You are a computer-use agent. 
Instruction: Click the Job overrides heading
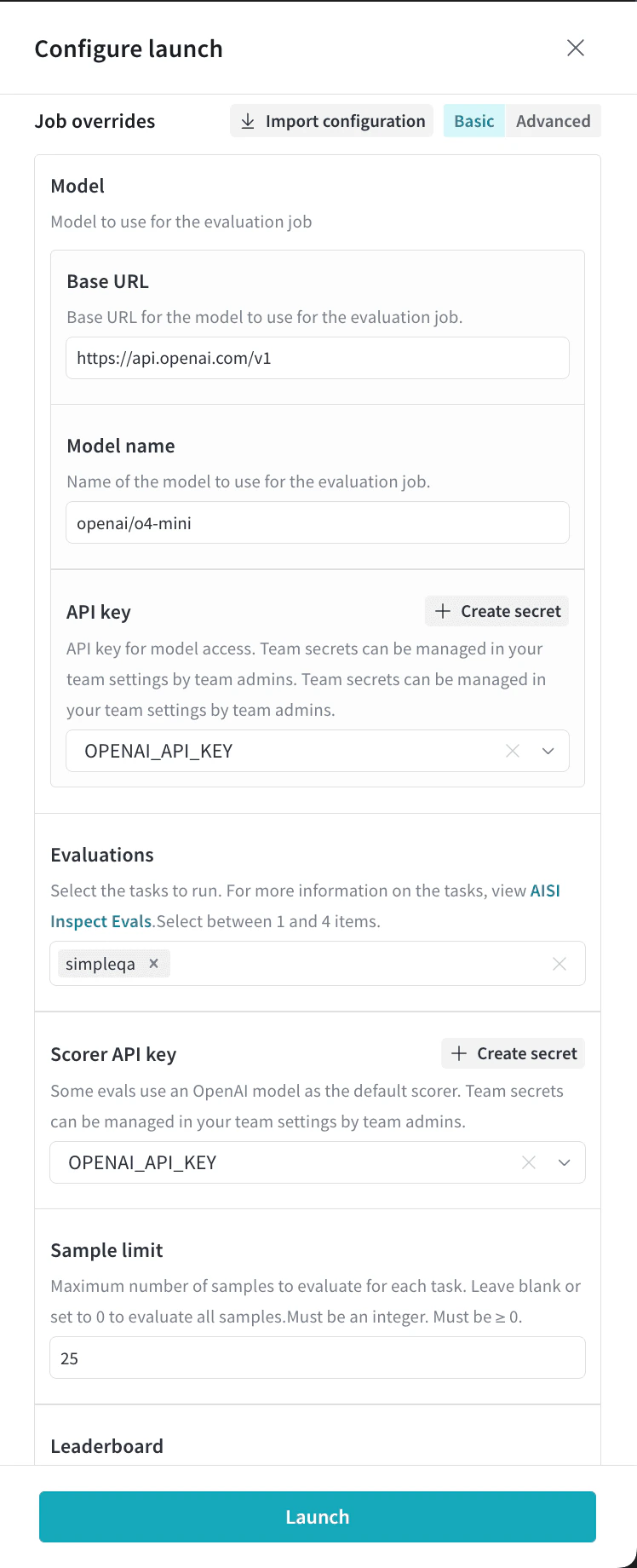click(95, 121)
